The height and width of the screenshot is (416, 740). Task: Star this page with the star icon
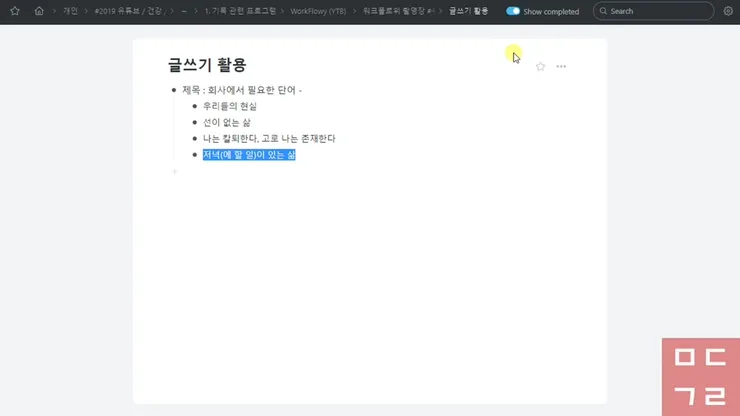point(540,67)
